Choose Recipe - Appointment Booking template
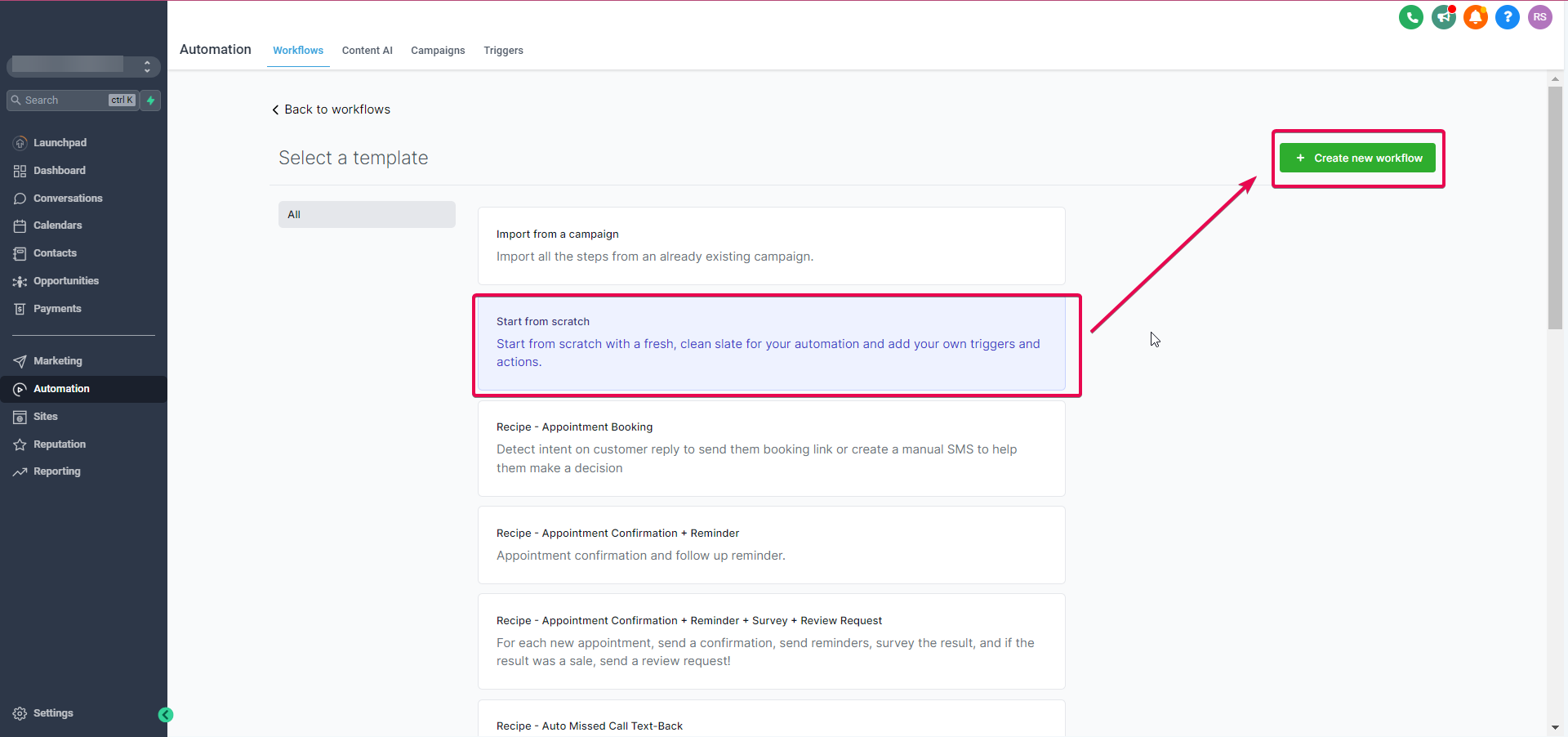This screenshot has height=737, width=1568. (x=771, y=448)
